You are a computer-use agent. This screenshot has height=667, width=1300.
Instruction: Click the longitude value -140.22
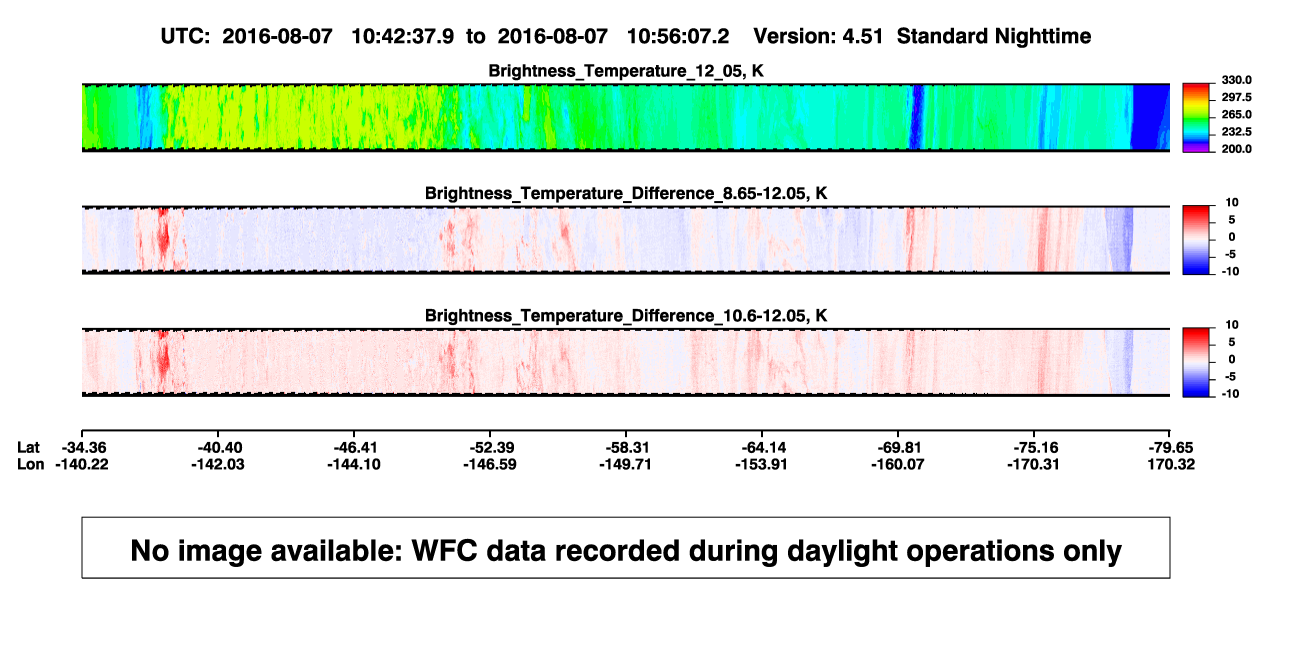83,464
